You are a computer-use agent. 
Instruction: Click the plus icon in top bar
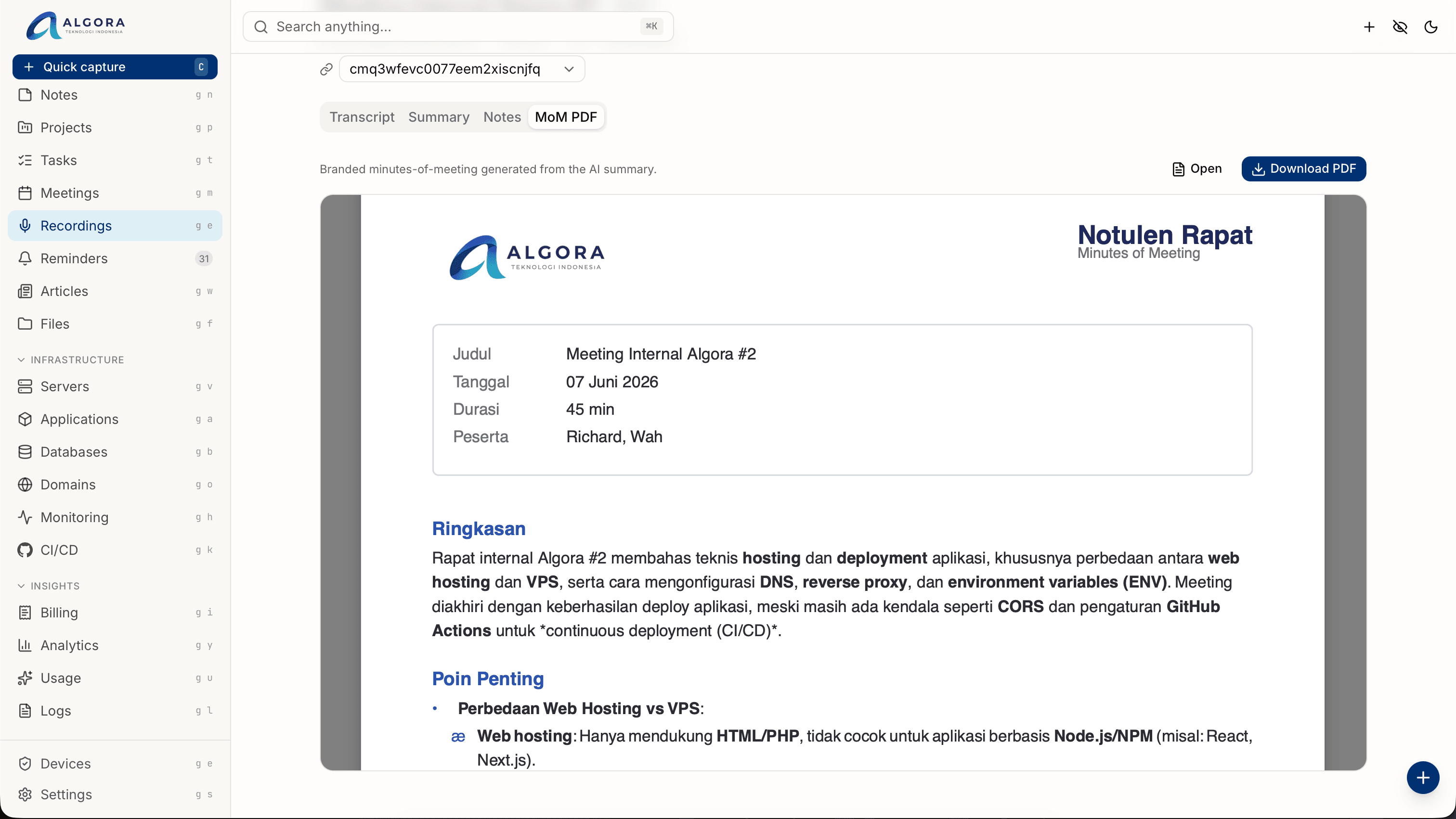(1369, 27)
